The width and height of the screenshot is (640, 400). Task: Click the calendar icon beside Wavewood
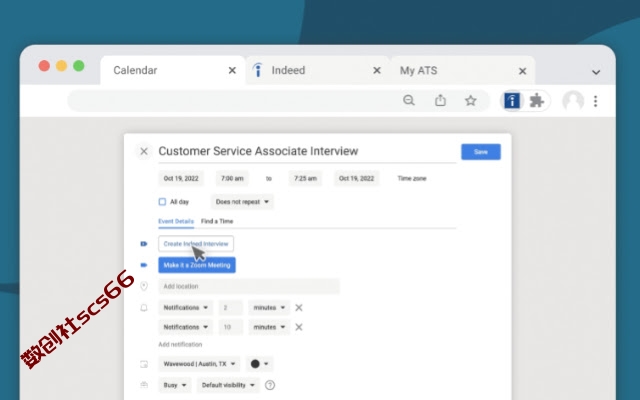tap(144, 364)
